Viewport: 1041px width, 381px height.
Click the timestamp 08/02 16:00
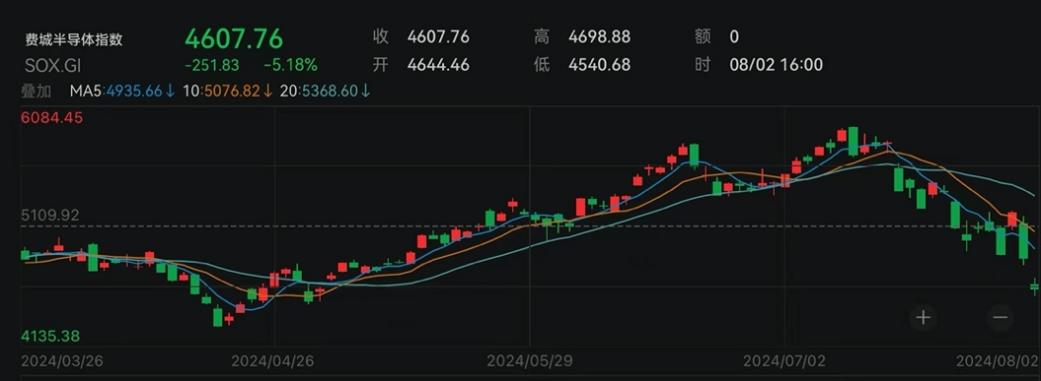776,65
